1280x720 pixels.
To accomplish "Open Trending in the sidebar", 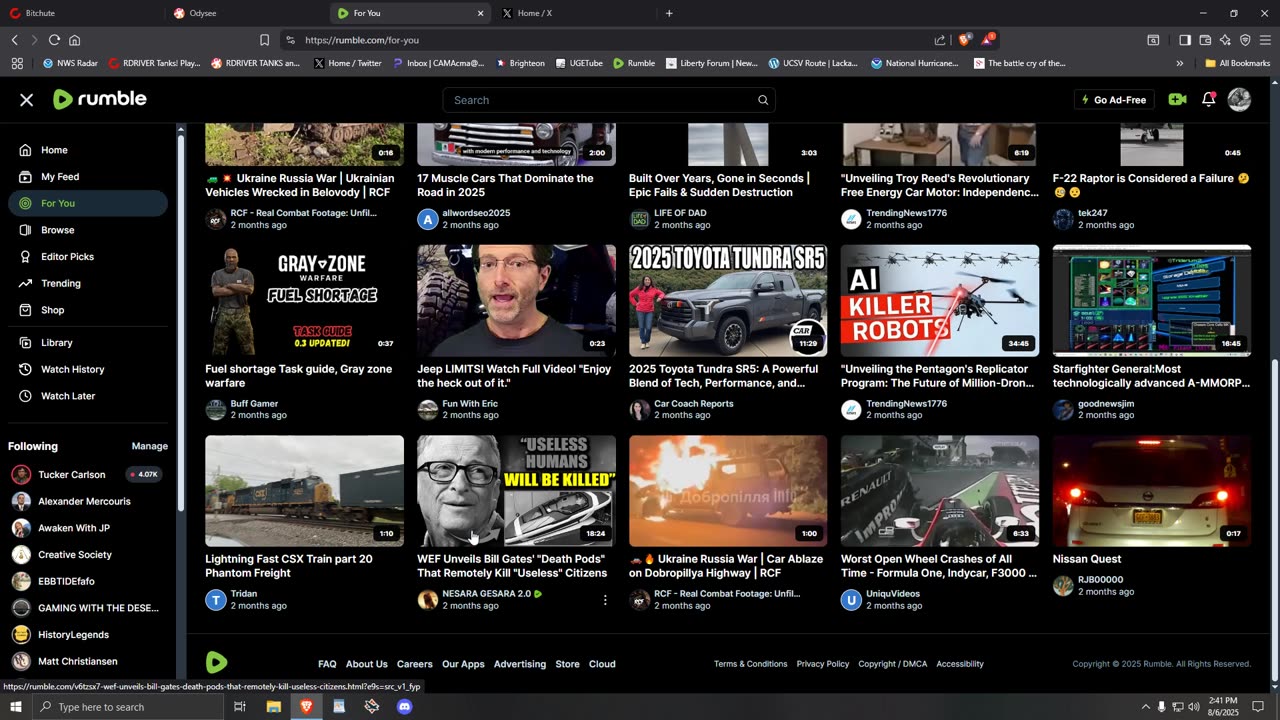I will pos(60,283).
